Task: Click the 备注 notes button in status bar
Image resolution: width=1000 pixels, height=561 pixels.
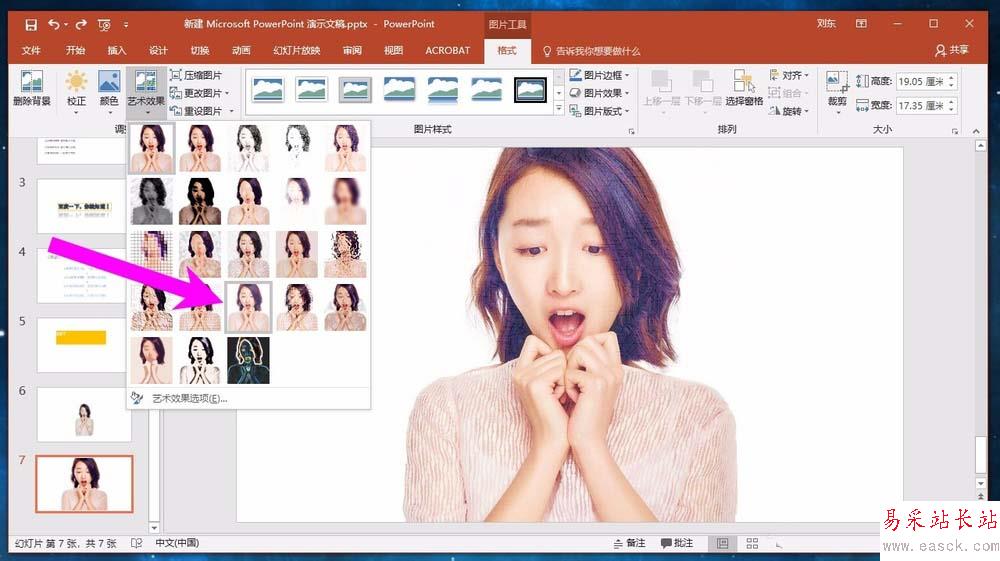Action: tap(629, 543)
